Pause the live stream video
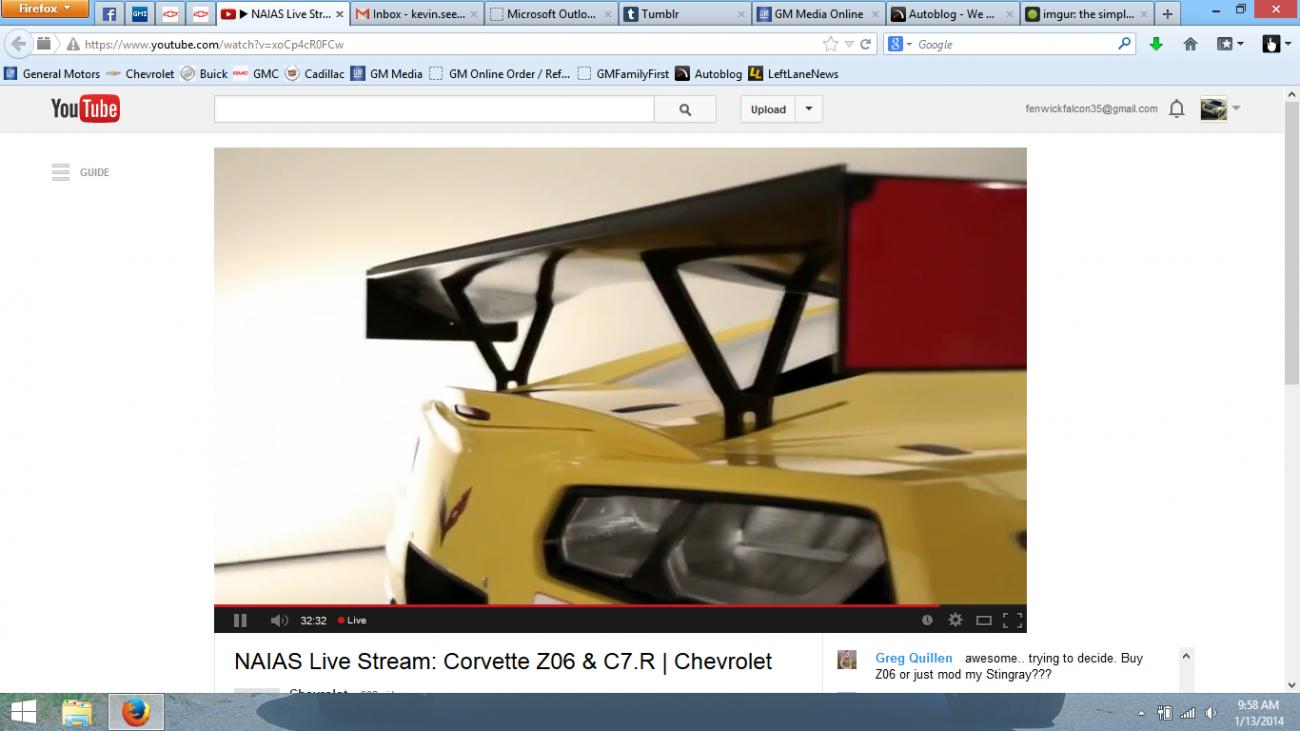The width and height of the screenshot is (1300, 731). point(240,620)
